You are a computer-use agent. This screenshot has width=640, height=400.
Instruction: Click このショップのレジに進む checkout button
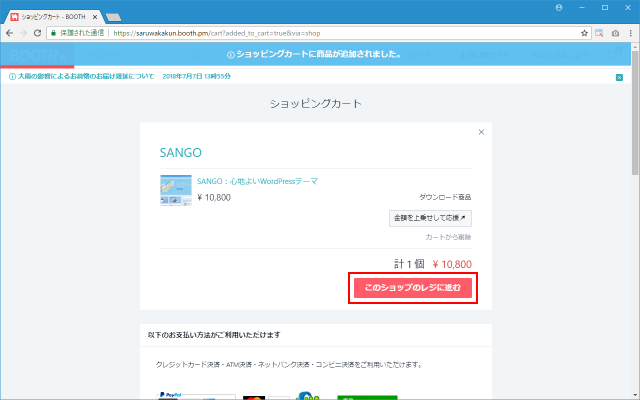coord(413,288)
